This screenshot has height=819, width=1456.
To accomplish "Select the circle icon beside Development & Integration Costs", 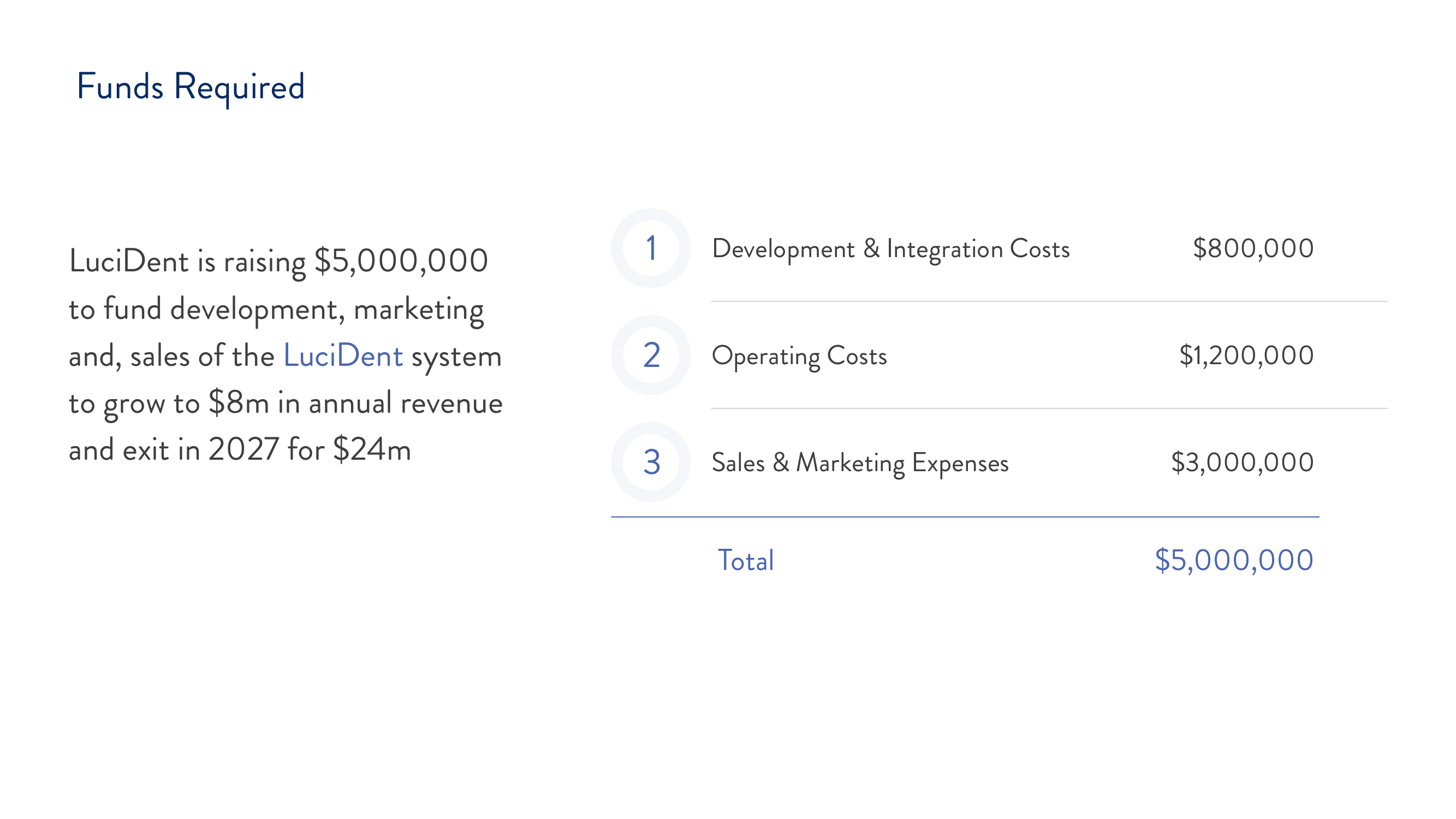I will [651, 250].
